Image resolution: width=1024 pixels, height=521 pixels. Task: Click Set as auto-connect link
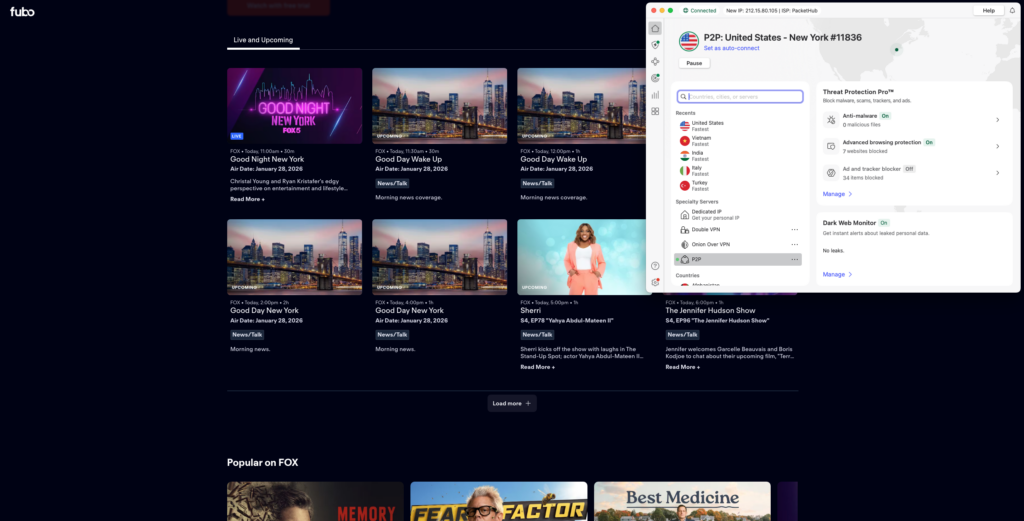(731, 48)
